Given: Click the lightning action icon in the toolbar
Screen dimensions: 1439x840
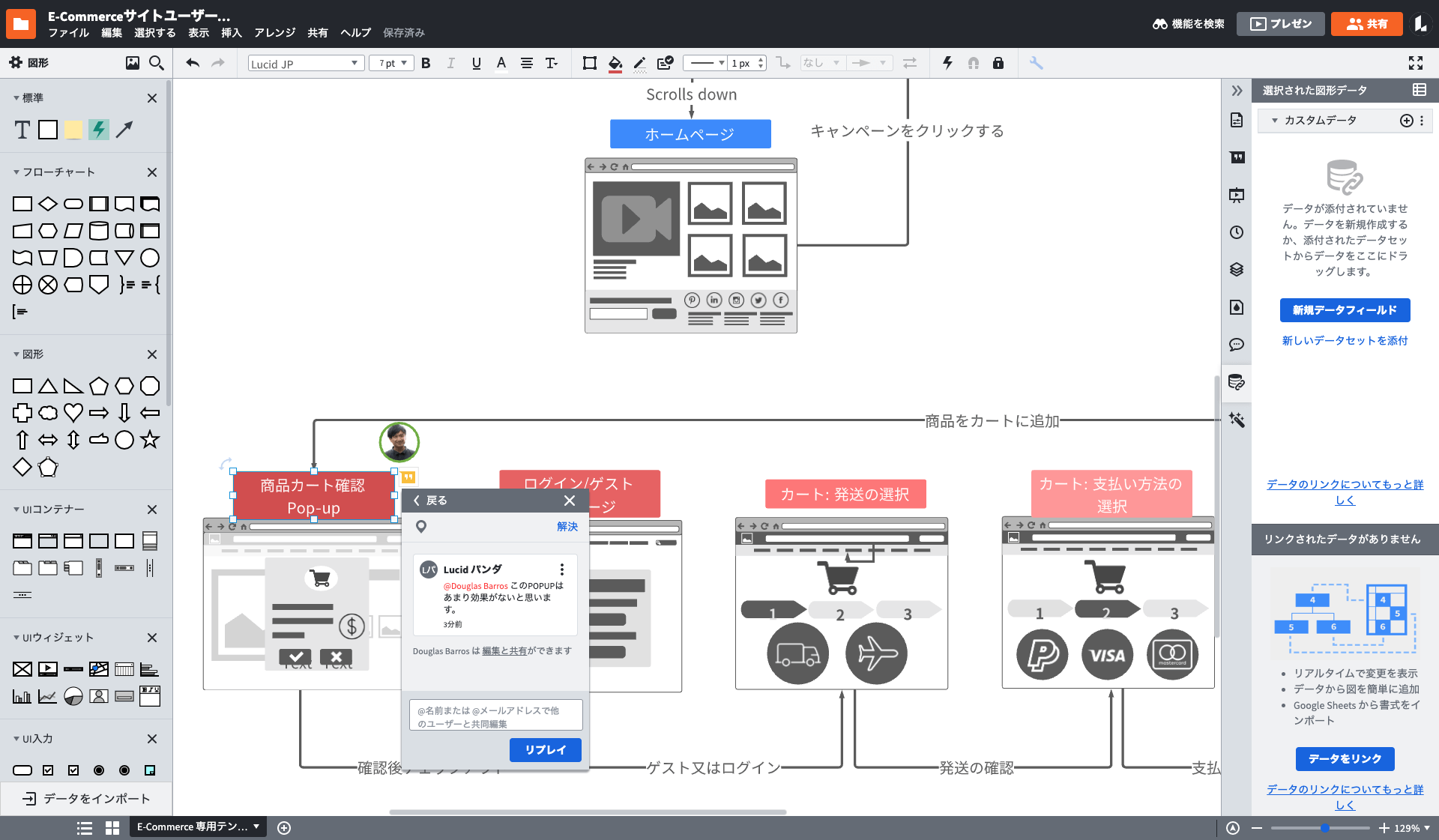Looking at the screenshot, I should click(x=947, y=64).
